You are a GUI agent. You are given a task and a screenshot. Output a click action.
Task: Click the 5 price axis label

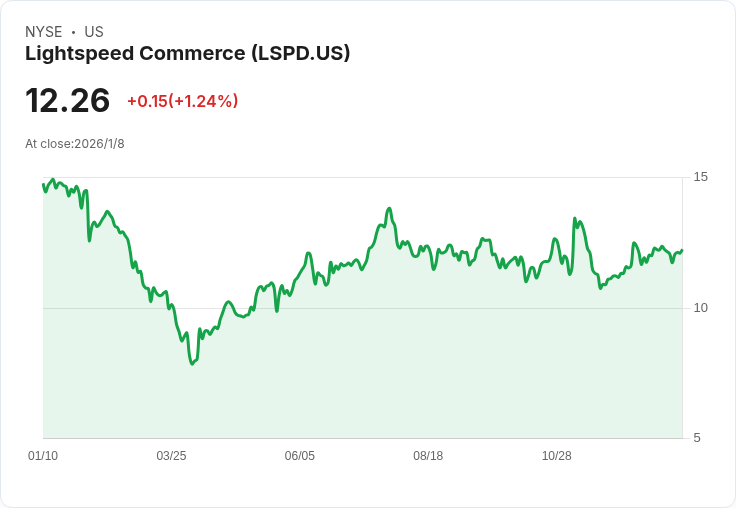coord(697,438)
